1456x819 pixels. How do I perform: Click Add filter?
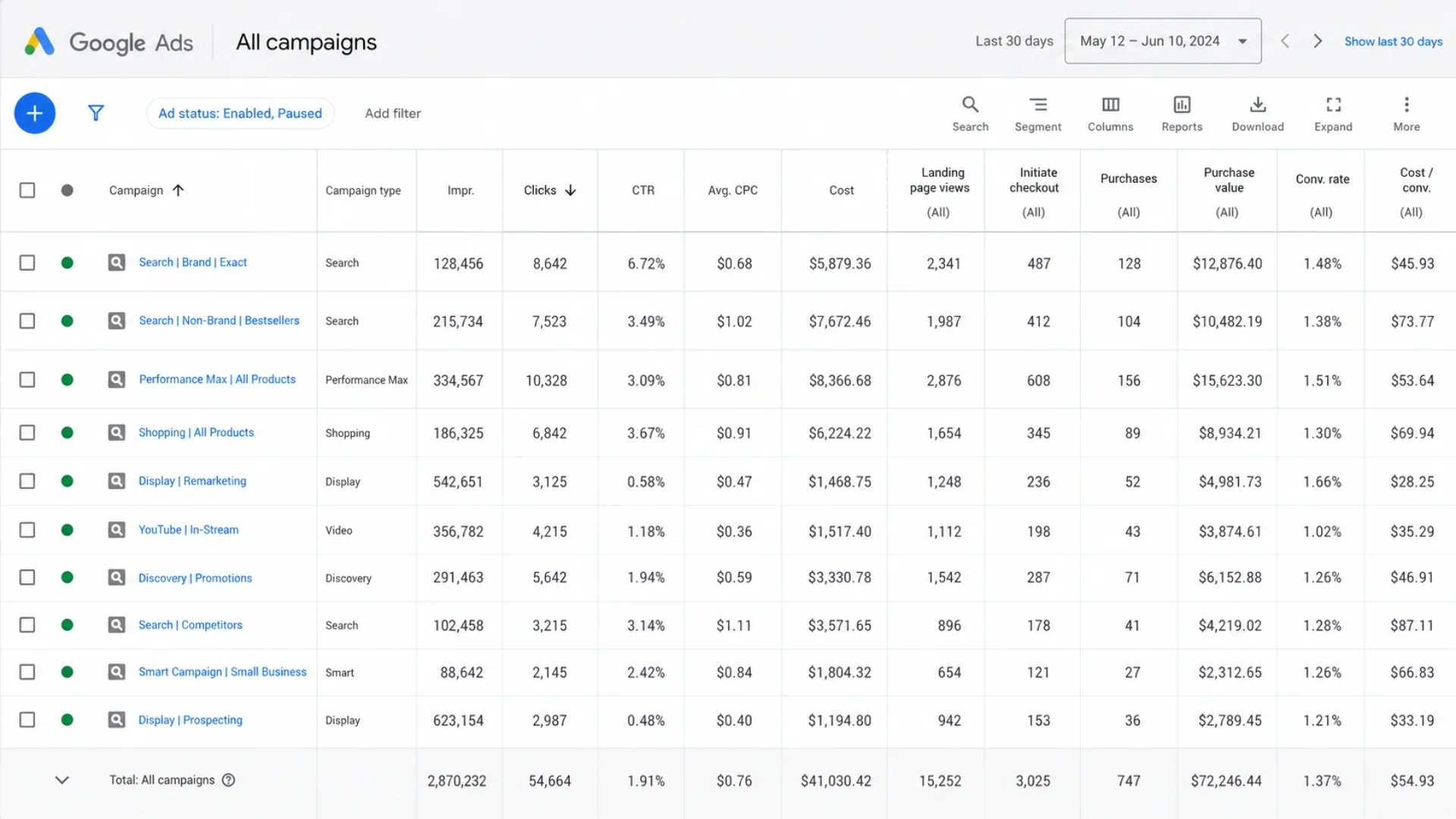393,113
